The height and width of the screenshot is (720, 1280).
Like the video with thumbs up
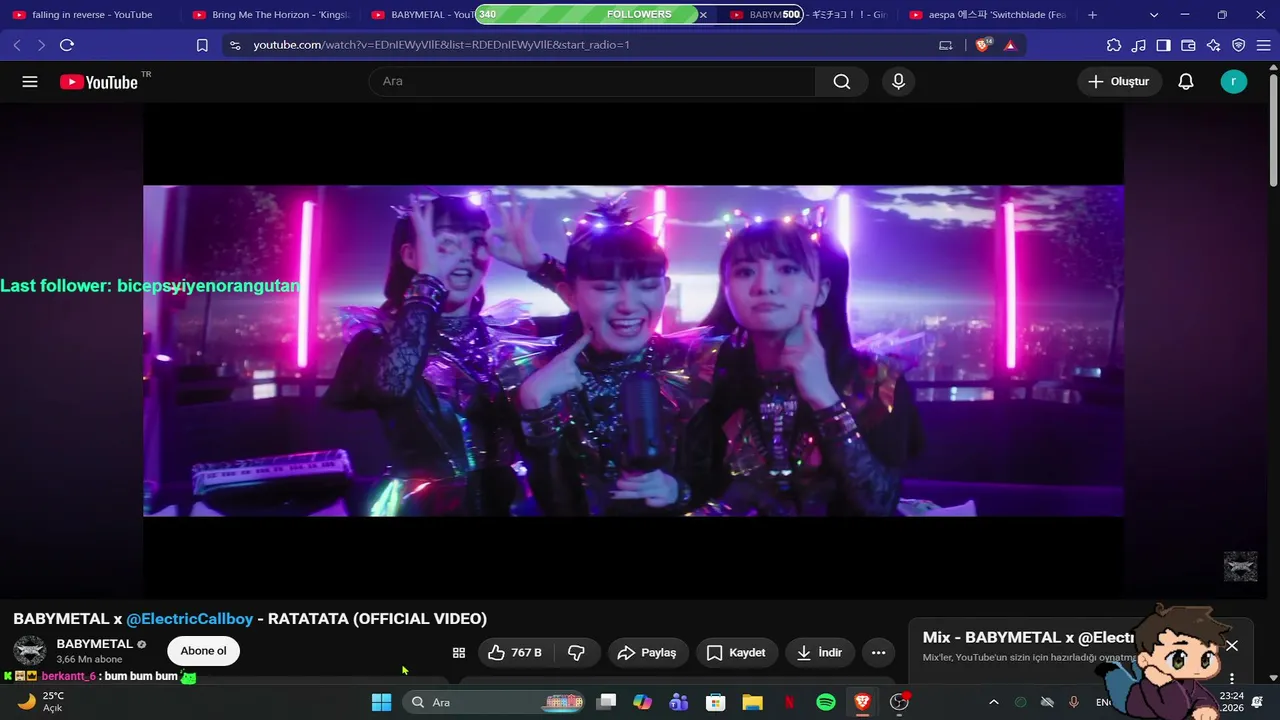515,653
